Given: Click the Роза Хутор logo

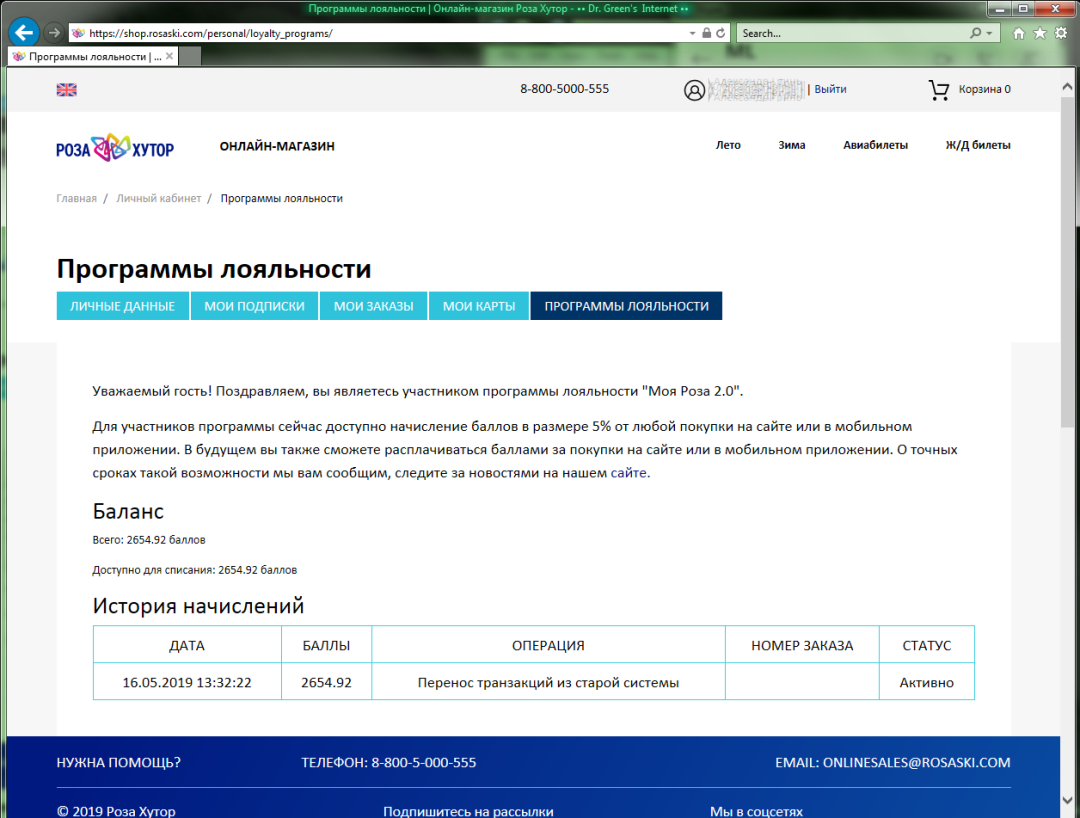Looking at the screenshot, I should pyautogui.click(x=115, y=147).
